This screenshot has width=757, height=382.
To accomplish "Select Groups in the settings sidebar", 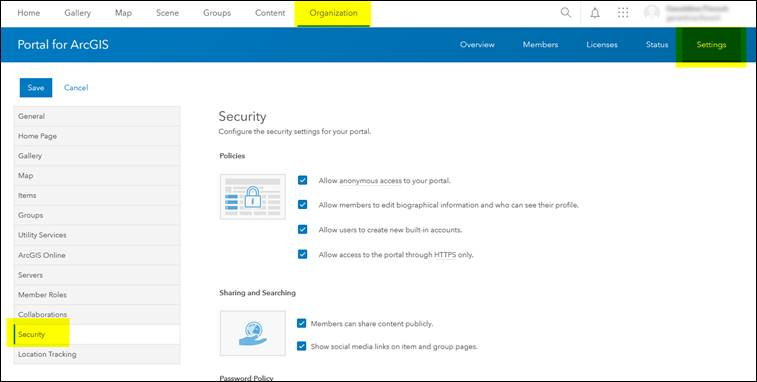I will (x=97, y=215).
